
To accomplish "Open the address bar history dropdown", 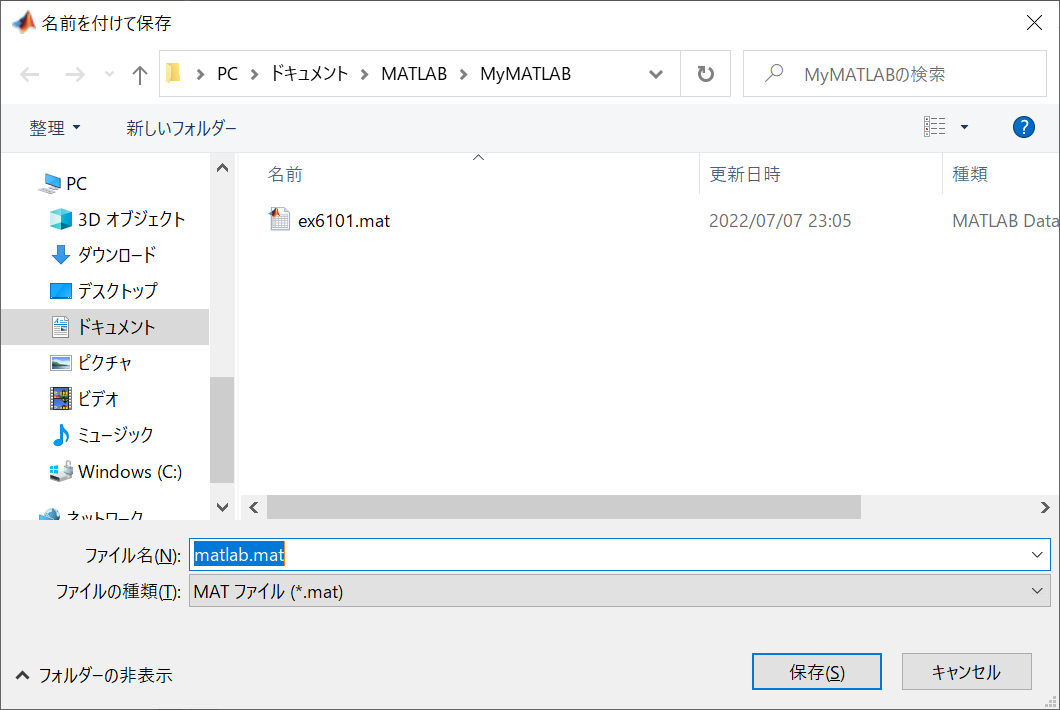I will click(656, 74).
